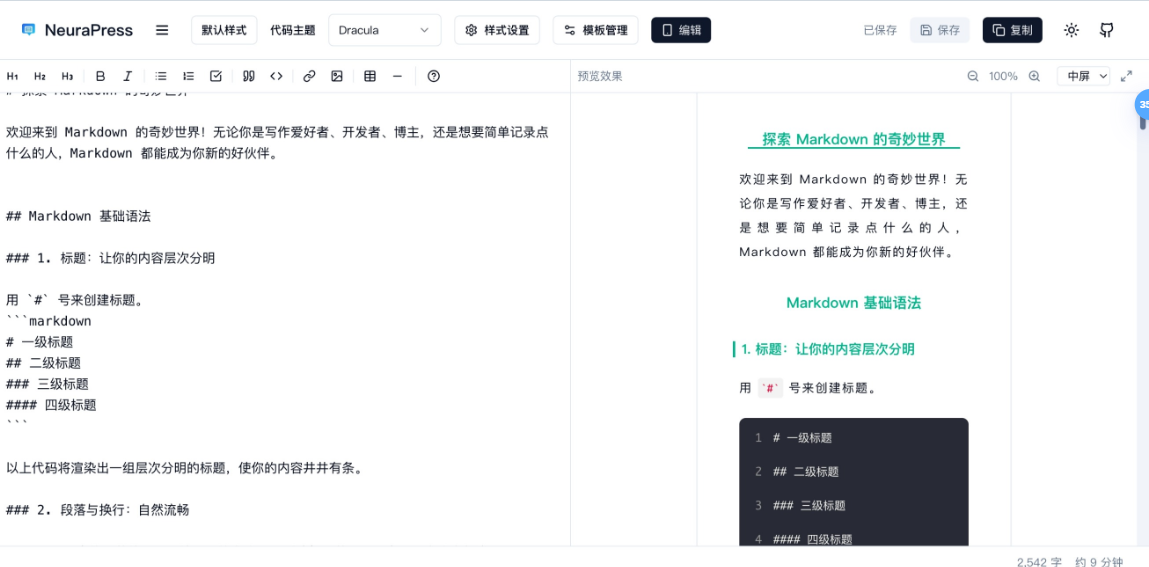The height and width of the screenshot is (567, 1149).
Task: Open Markdown help guide icon
Action: click(433, 76)
